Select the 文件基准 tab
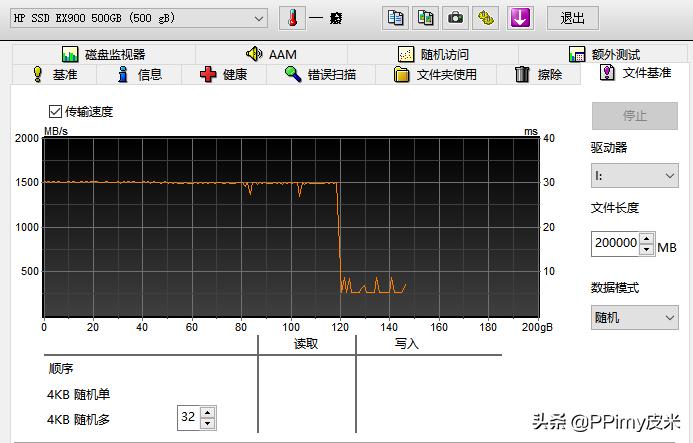This screenshot has width=693, height=443. tap(636, 73)
